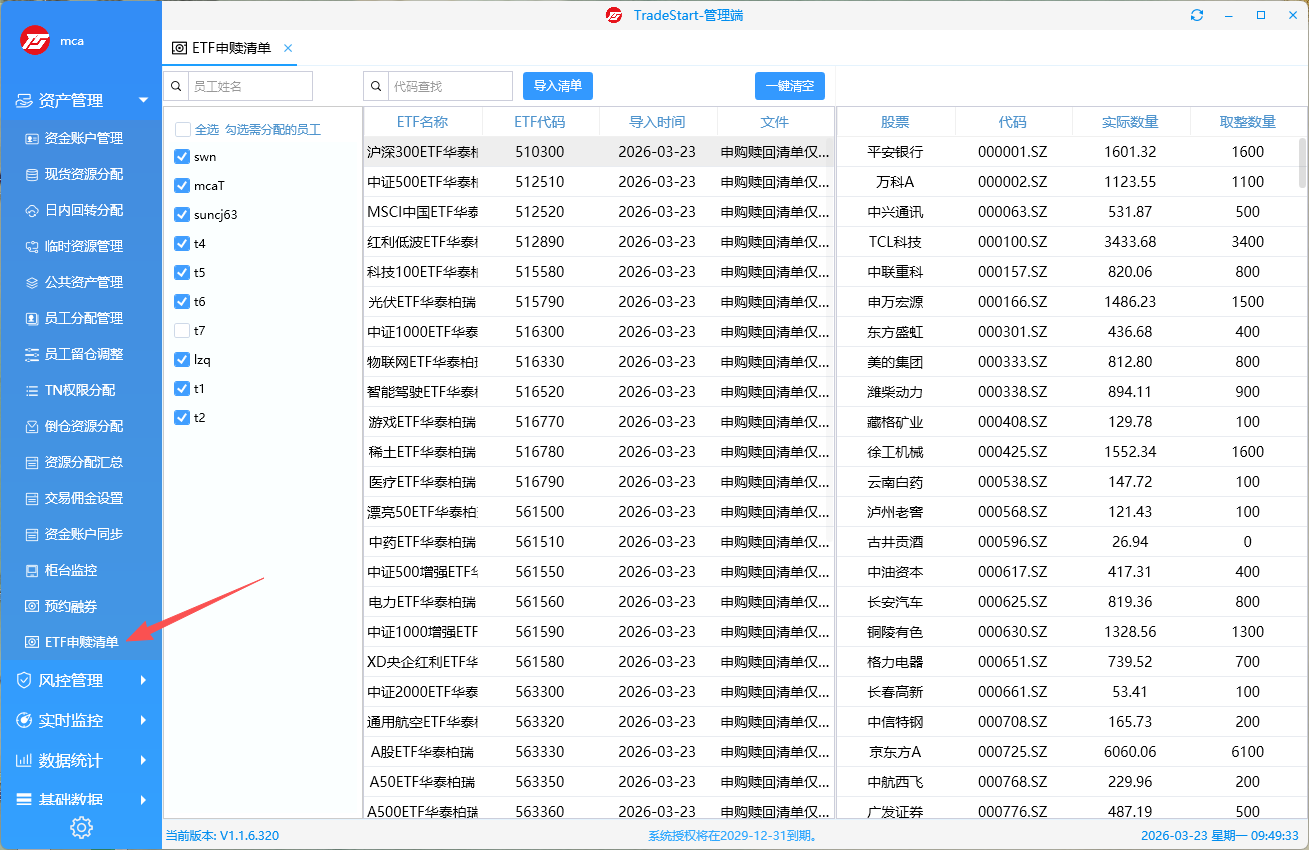The height and width of the screenshot is (850, 1309).
Task: Click the 员工分配管理 sidebar icon
Action: [x=32, y=318]
